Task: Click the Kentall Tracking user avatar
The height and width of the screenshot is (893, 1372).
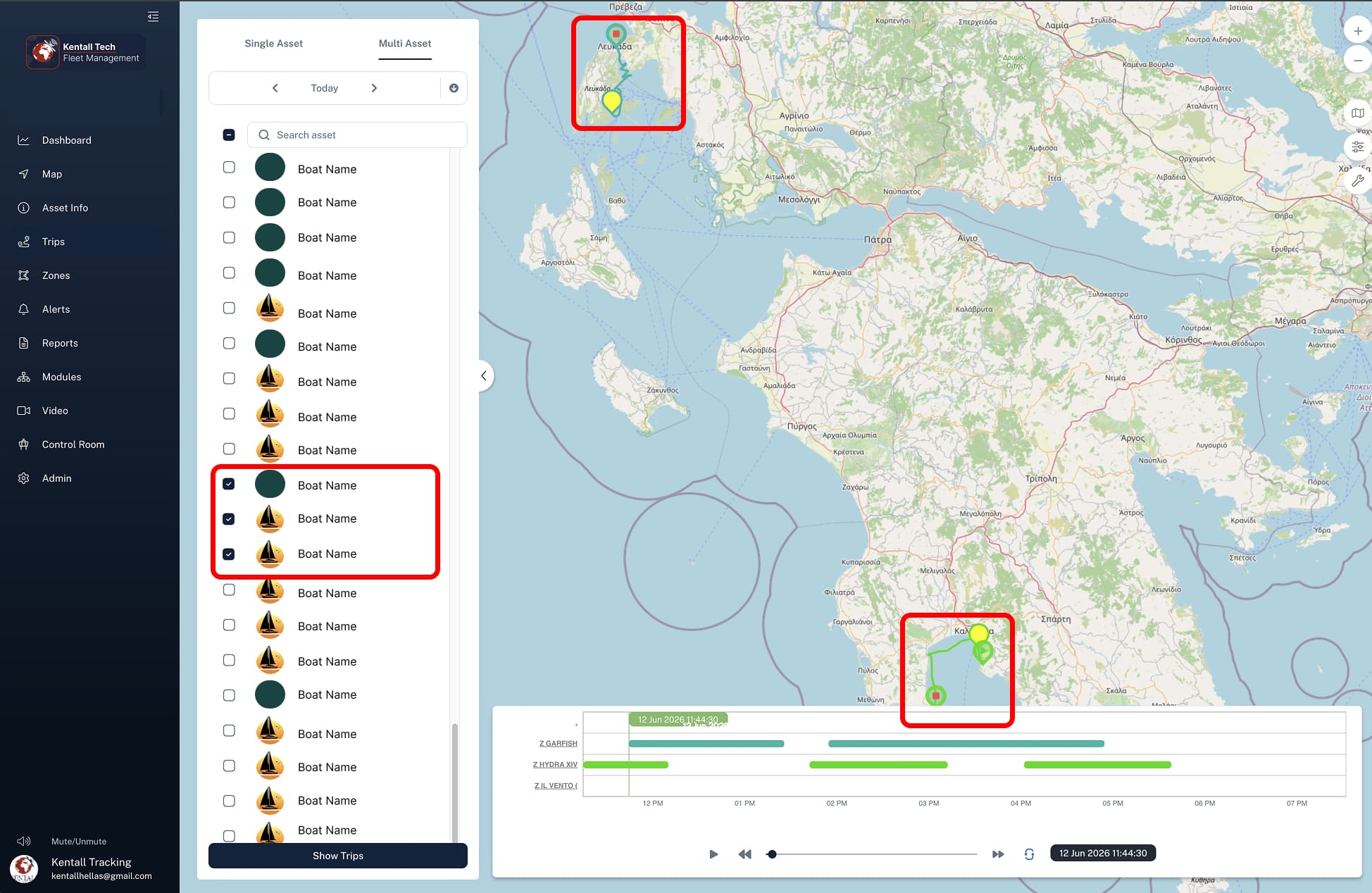Action: [24, 868]
